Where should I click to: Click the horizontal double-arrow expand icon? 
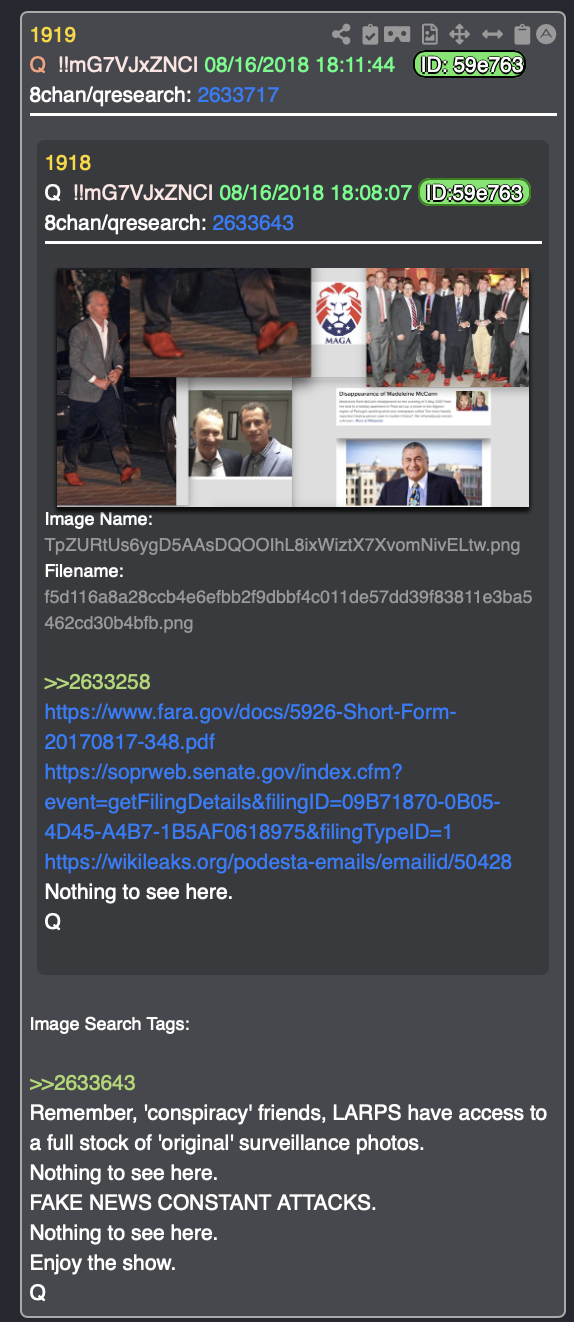coord(491,35)
